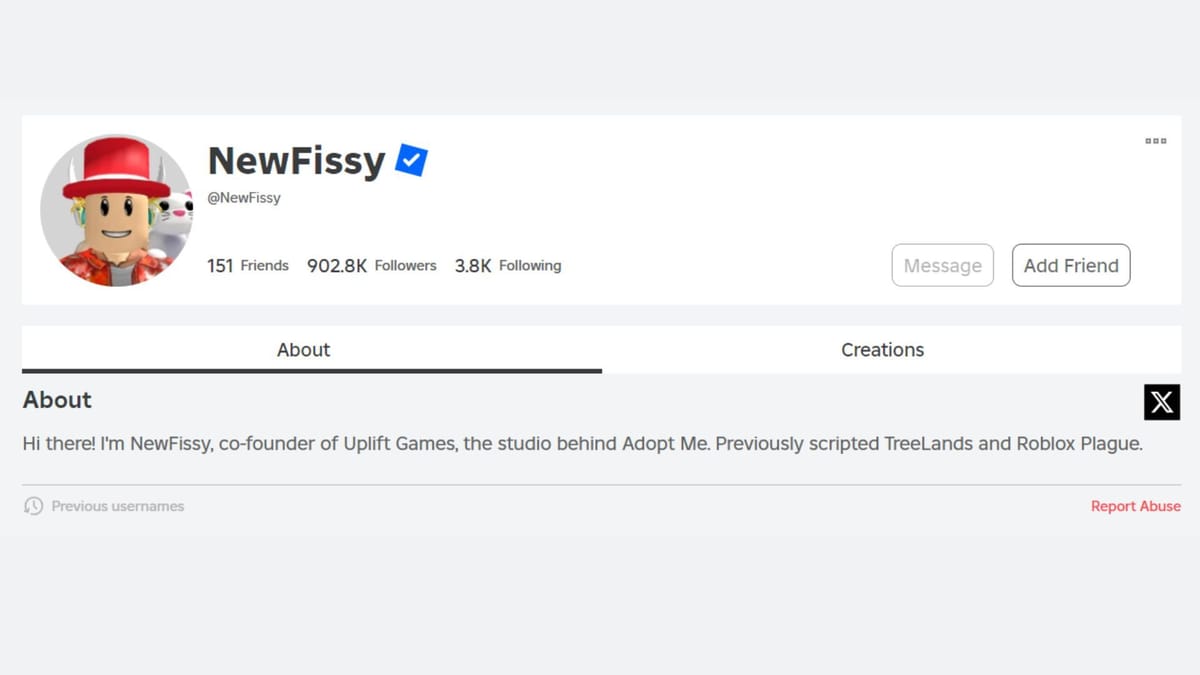Click "Roblox Plague" in the bio description
1200x675 pixels.
coord(1078,443)
